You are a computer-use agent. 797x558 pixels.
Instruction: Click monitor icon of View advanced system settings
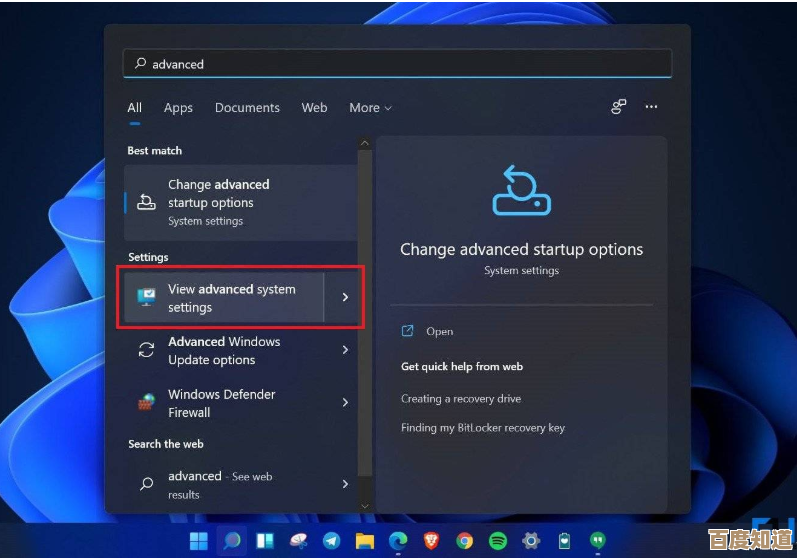146,297
